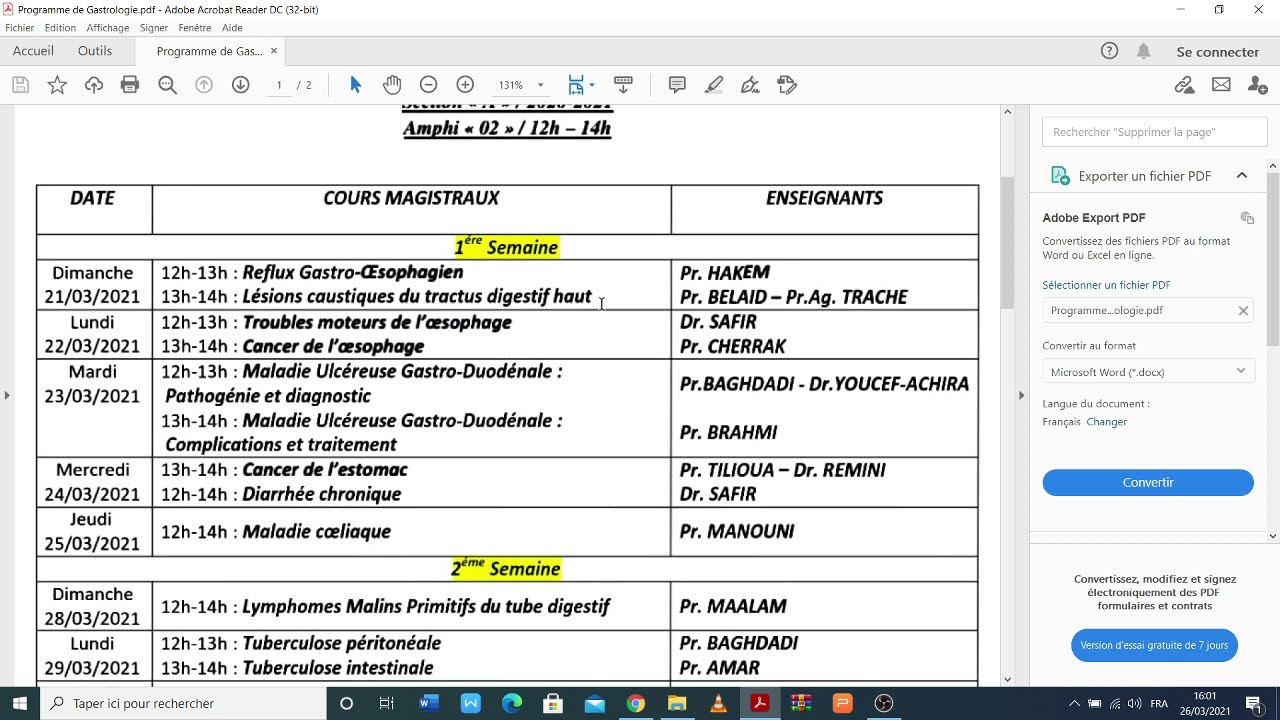Click the Convertir button
The height and width of the screenshot is (720, 1280).
click(x=1148, y=482)
